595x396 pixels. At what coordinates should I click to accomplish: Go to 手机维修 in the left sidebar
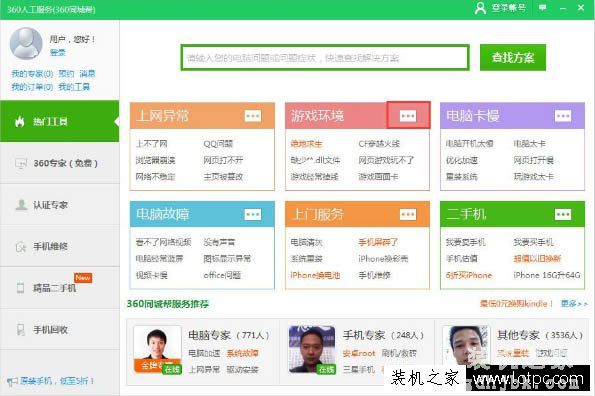coord(60,247)
